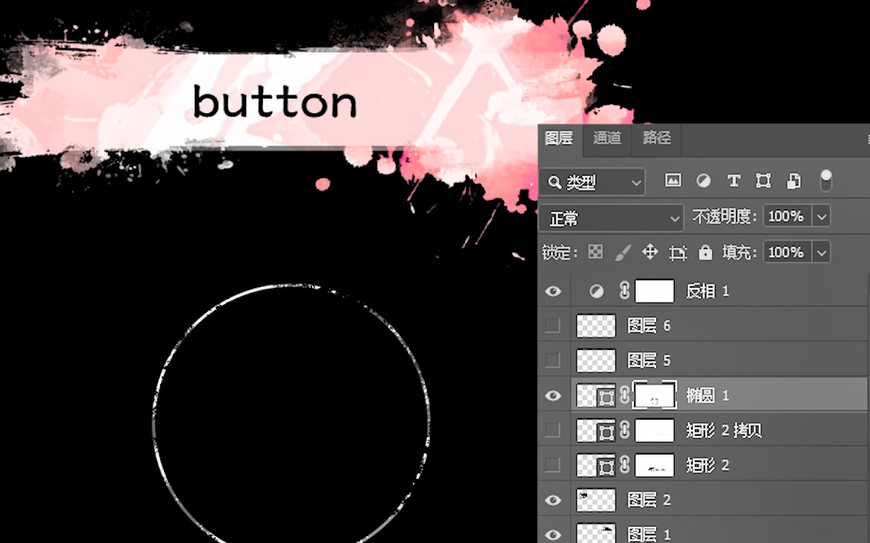Filter layers by smart object icon
Viewport: 870px width, 543px height.
click(x=793, y=181)
